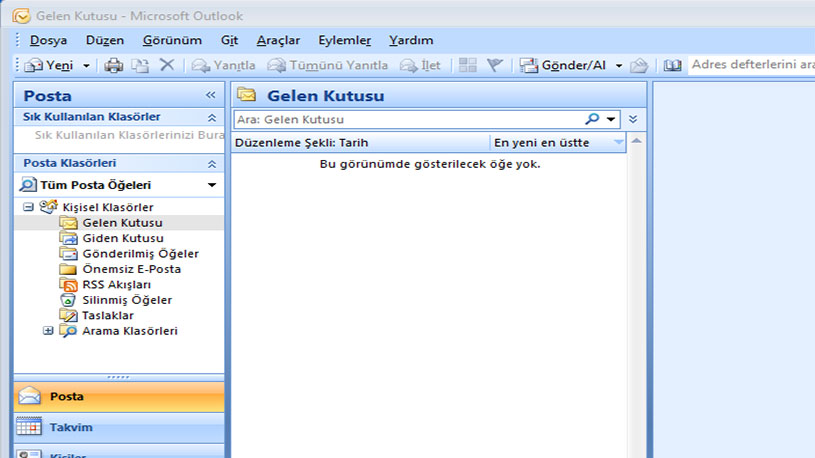This screenshot has height=458, width=815.
Task: Open the Görünüm menu
Action: (172, 41)
